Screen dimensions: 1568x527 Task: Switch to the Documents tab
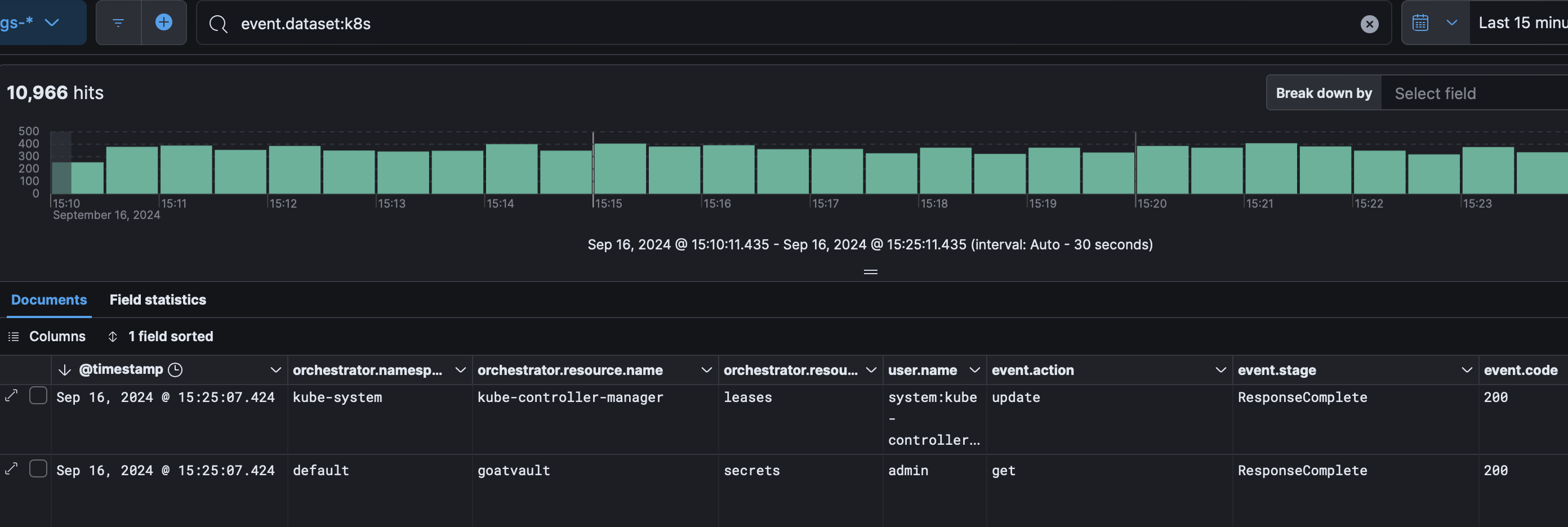click(x=50, y=300)
